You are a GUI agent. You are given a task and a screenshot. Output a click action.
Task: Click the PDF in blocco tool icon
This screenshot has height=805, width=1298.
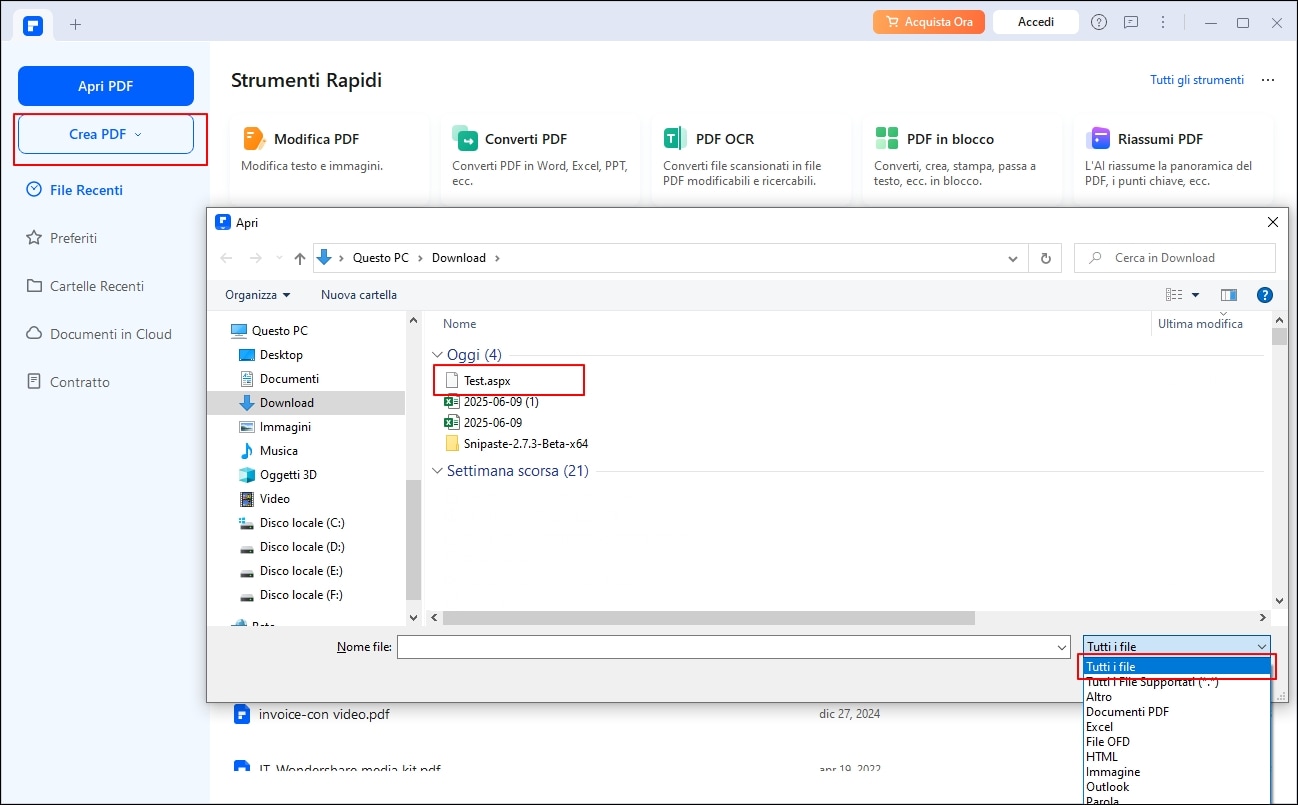tap(886, 138)
